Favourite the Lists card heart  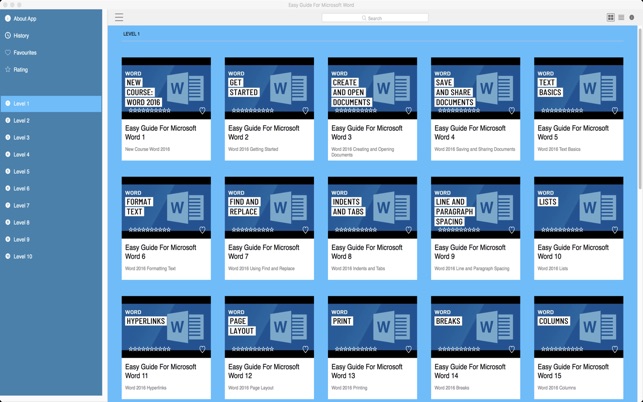tap(615, 230)
